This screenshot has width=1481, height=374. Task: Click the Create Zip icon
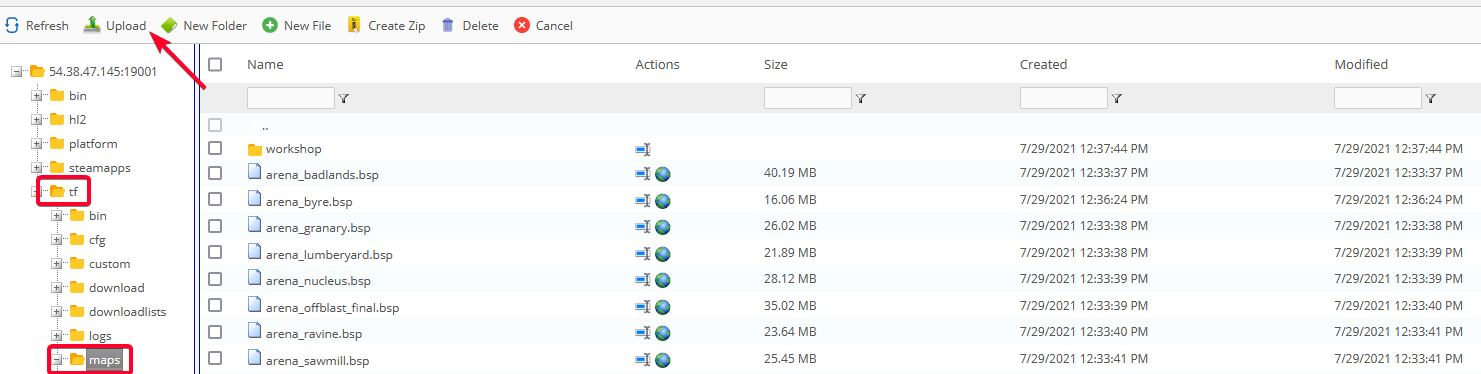(x=353, y=25)
